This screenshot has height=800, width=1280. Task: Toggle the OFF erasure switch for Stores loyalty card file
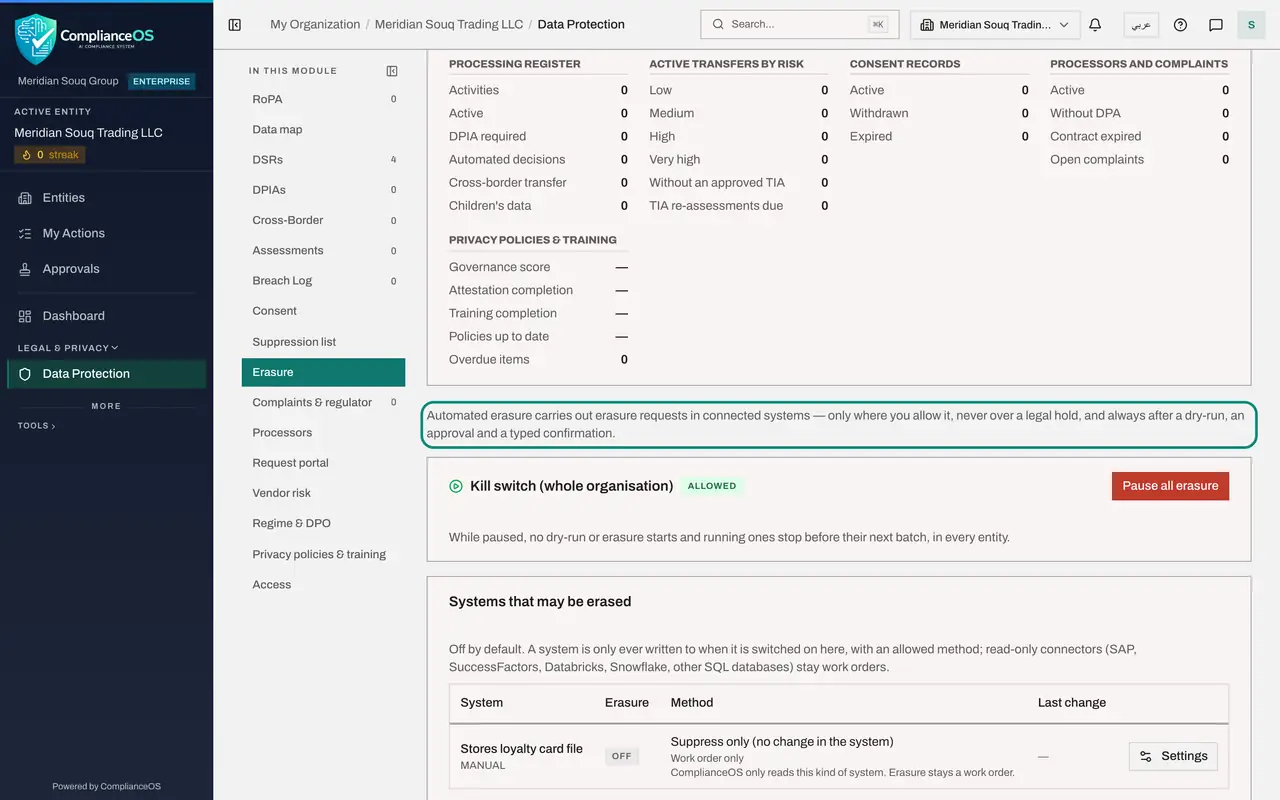pyautogui.click(x=622, y=756)
